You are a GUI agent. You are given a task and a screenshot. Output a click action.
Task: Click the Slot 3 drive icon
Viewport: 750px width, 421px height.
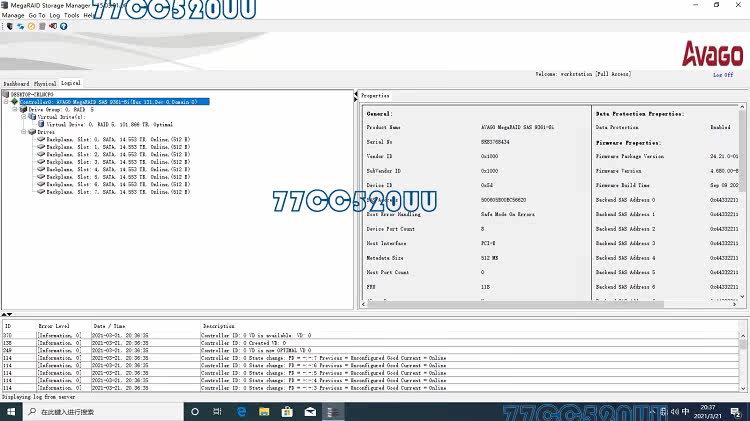(x=41, y=162)
